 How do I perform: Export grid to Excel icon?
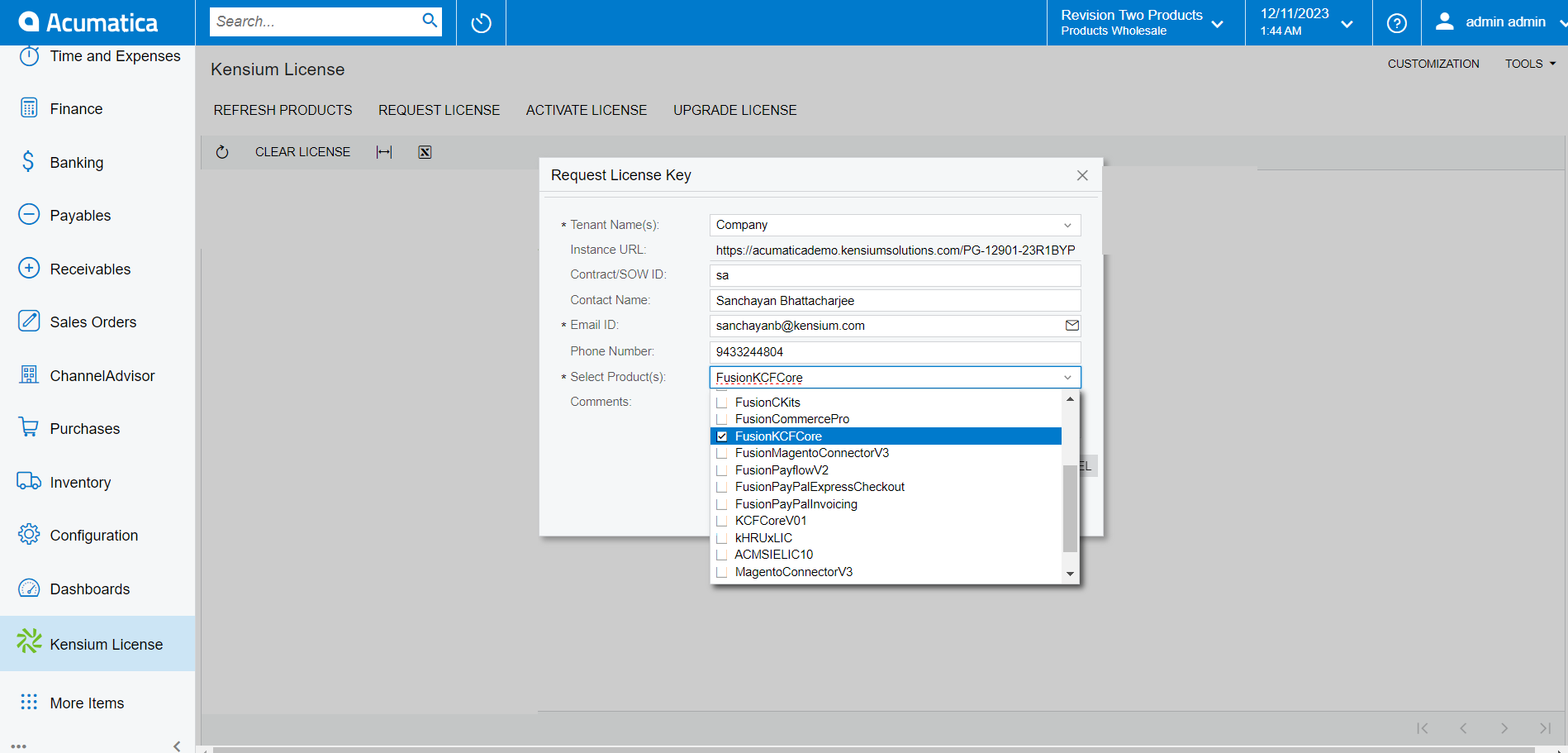[425, 152]
